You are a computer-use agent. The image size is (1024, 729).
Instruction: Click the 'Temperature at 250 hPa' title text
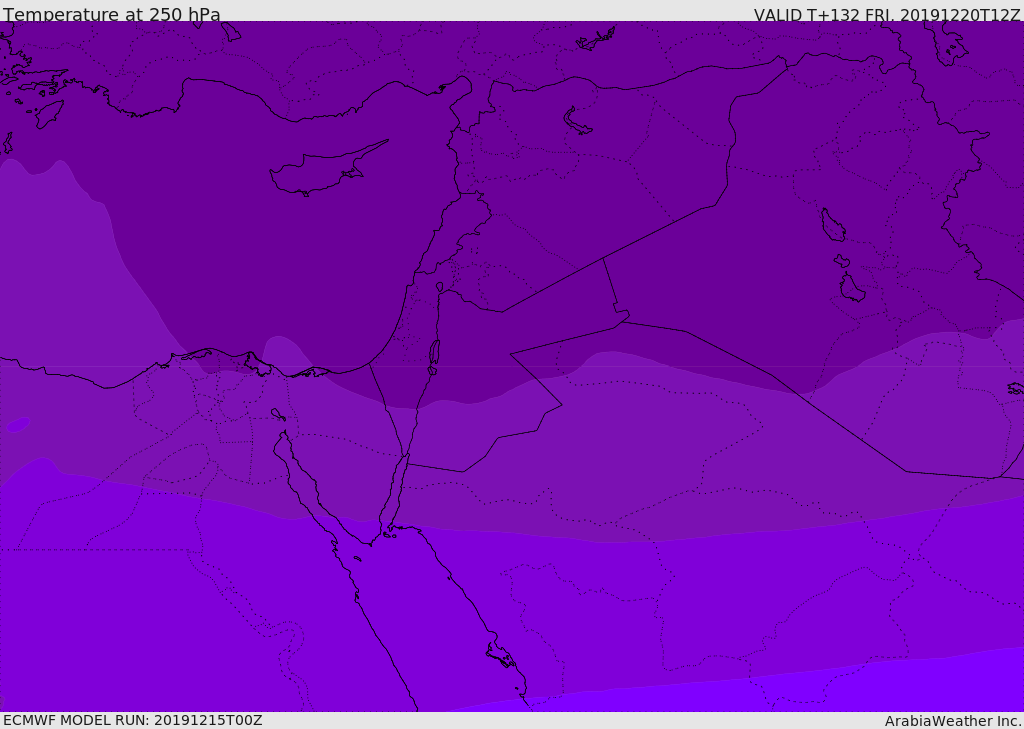112,14
